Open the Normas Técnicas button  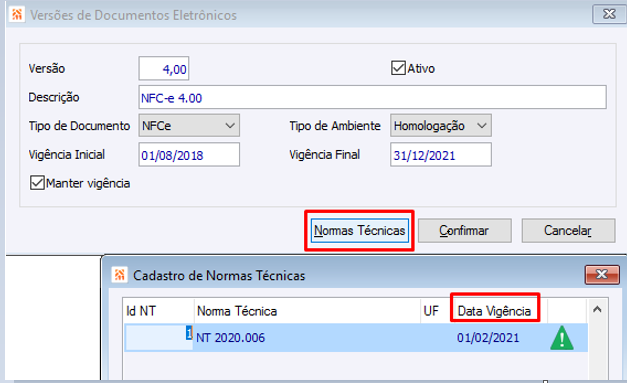pos(359,231)
